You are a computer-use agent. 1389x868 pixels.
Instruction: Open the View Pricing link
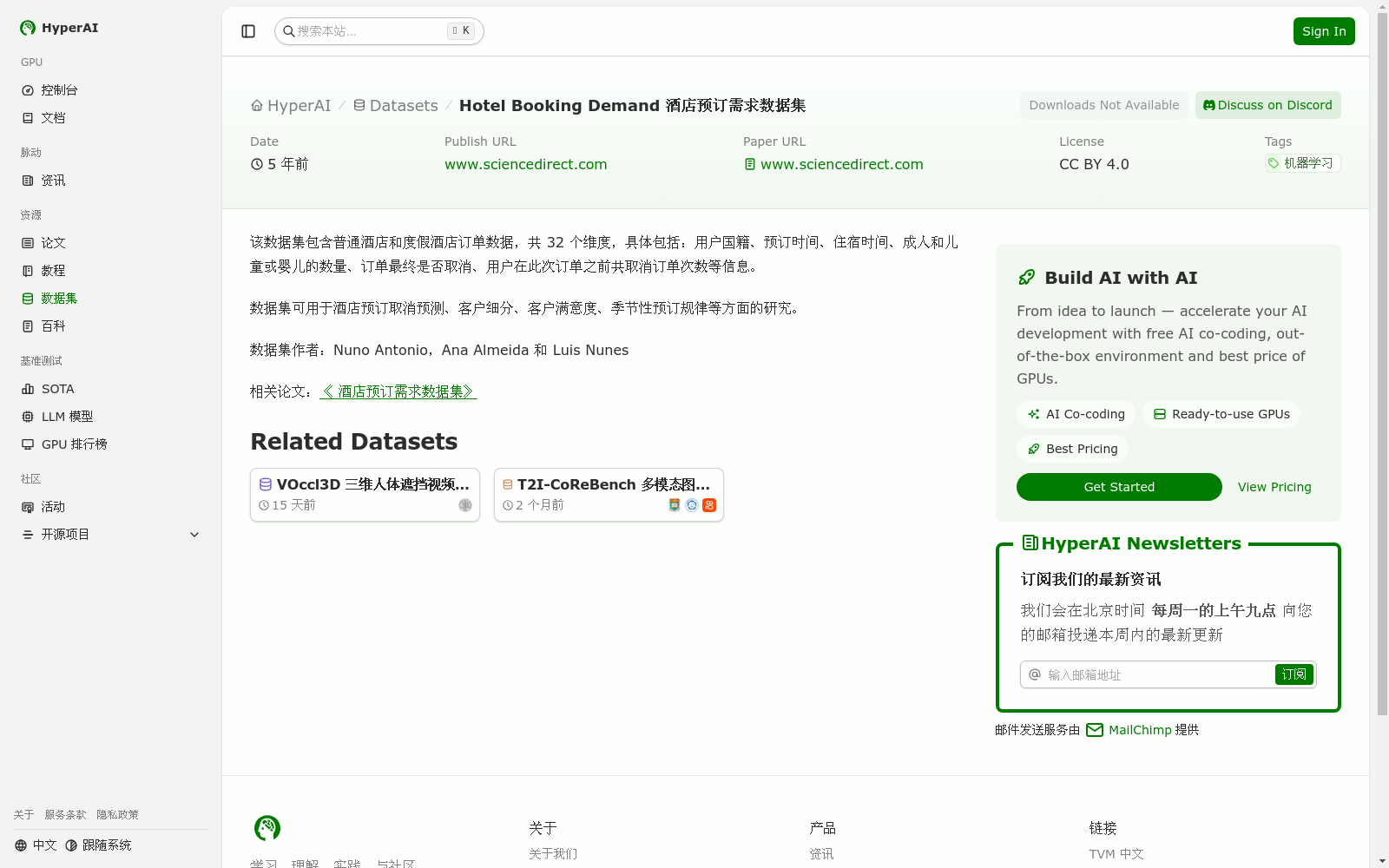[1274, 487]
